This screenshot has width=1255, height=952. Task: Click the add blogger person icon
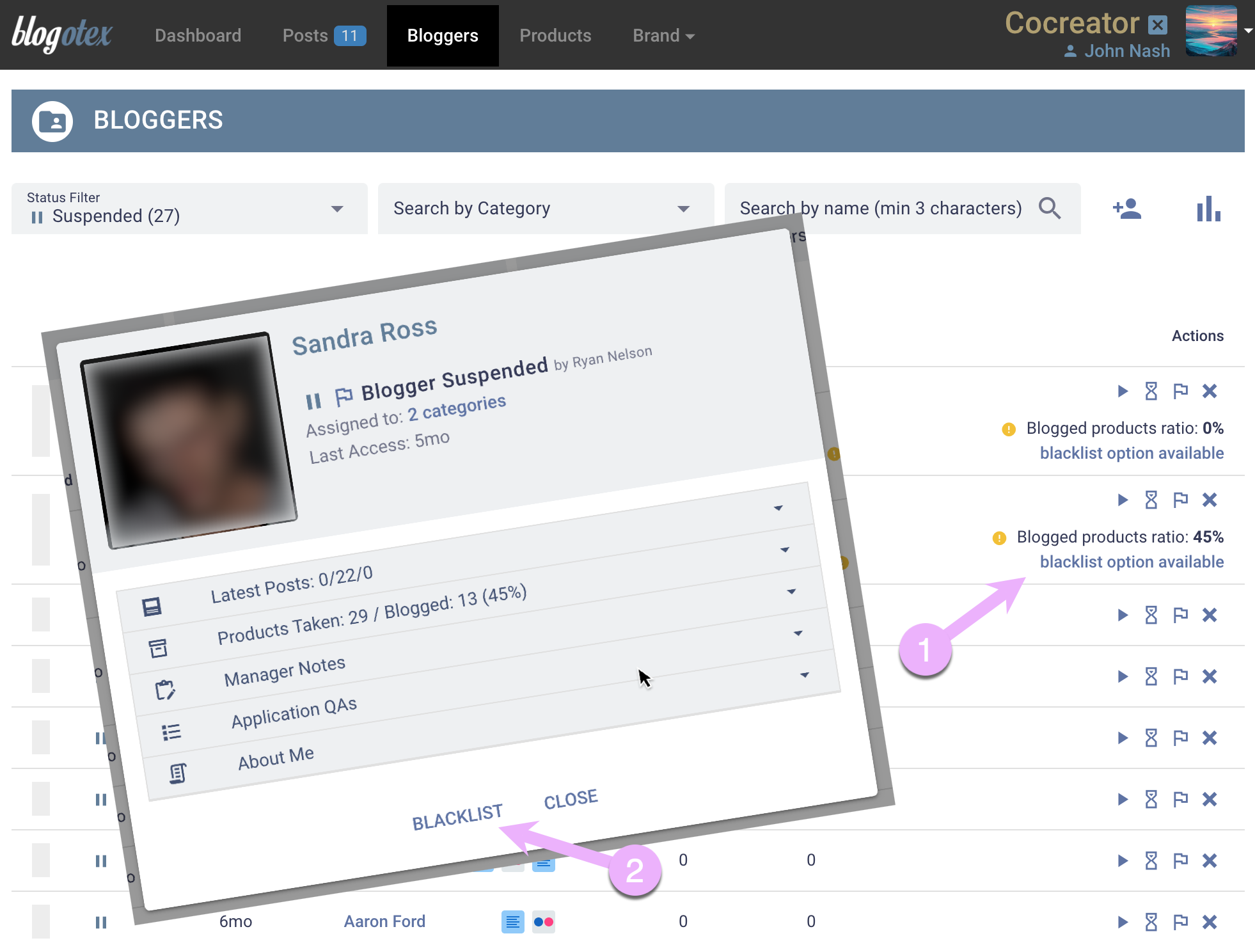1126,209
